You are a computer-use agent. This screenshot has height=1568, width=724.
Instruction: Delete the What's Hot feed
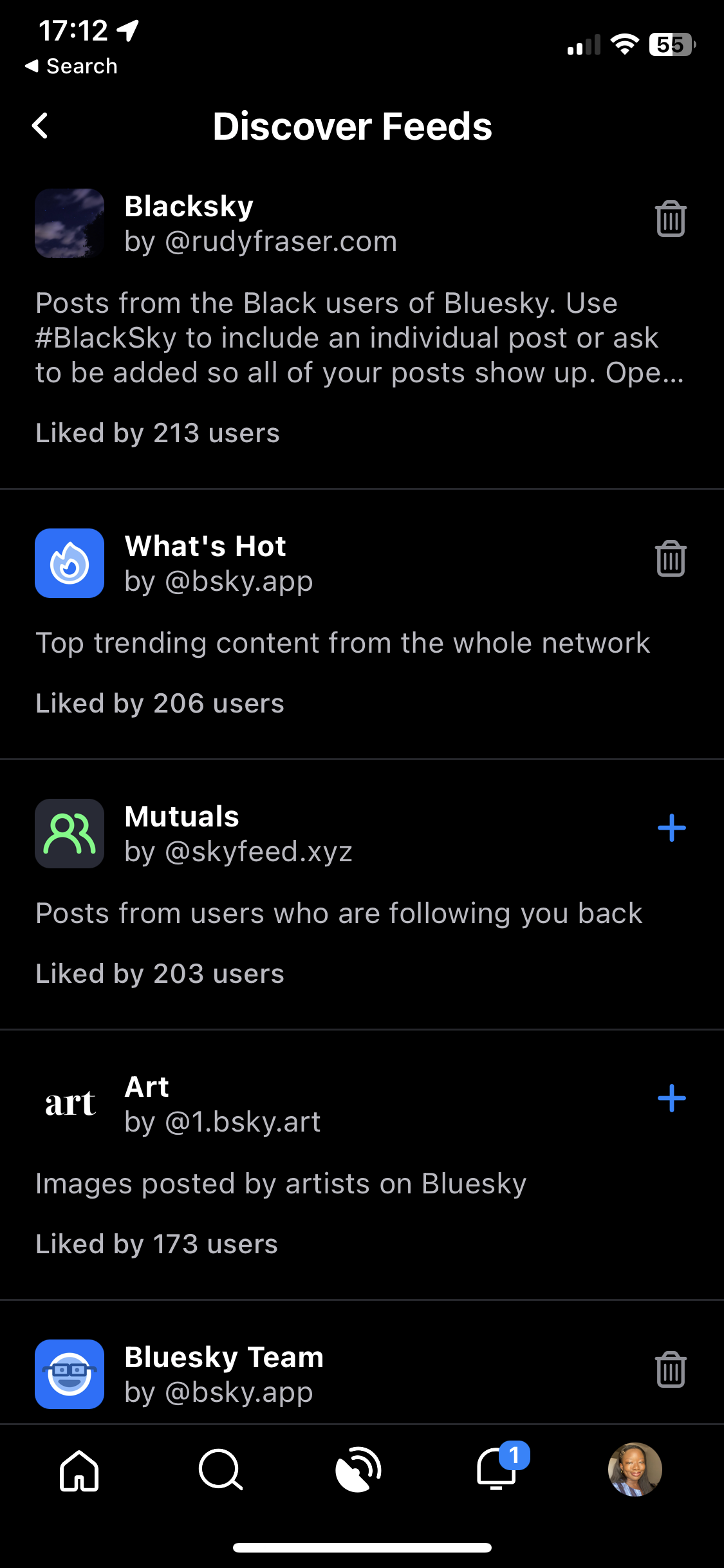671,559
